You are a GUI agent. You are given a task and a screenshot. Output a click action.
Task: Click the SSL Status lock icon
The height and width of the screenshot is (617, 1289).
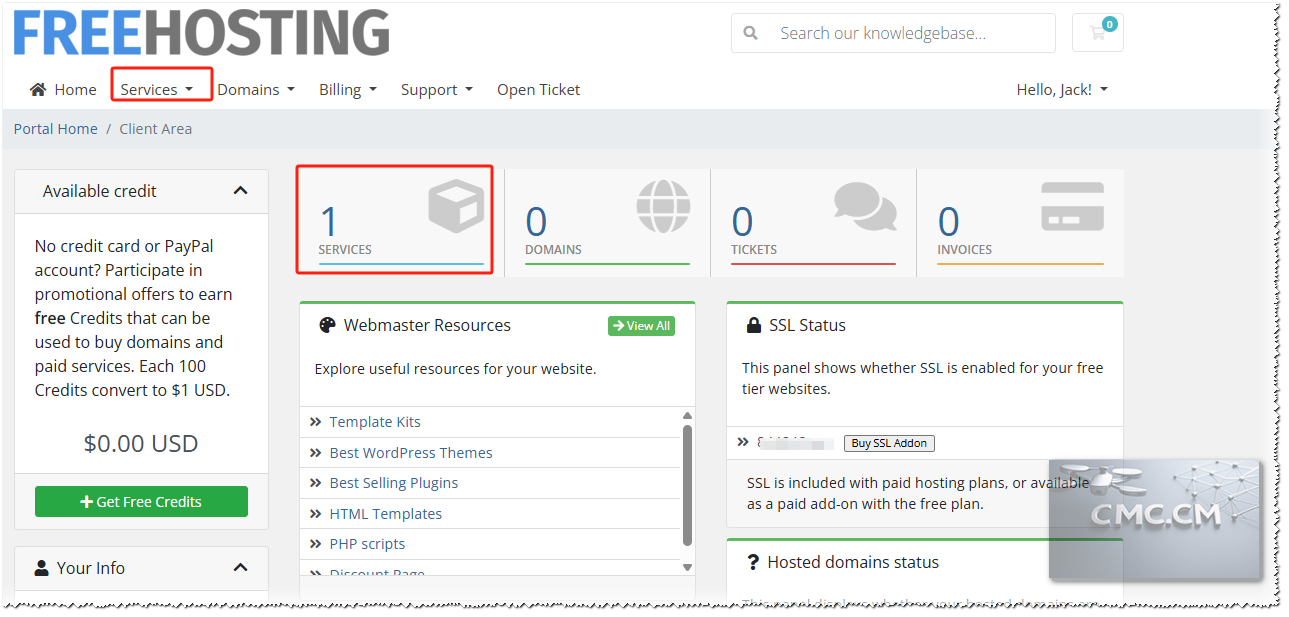click(754, 325)
